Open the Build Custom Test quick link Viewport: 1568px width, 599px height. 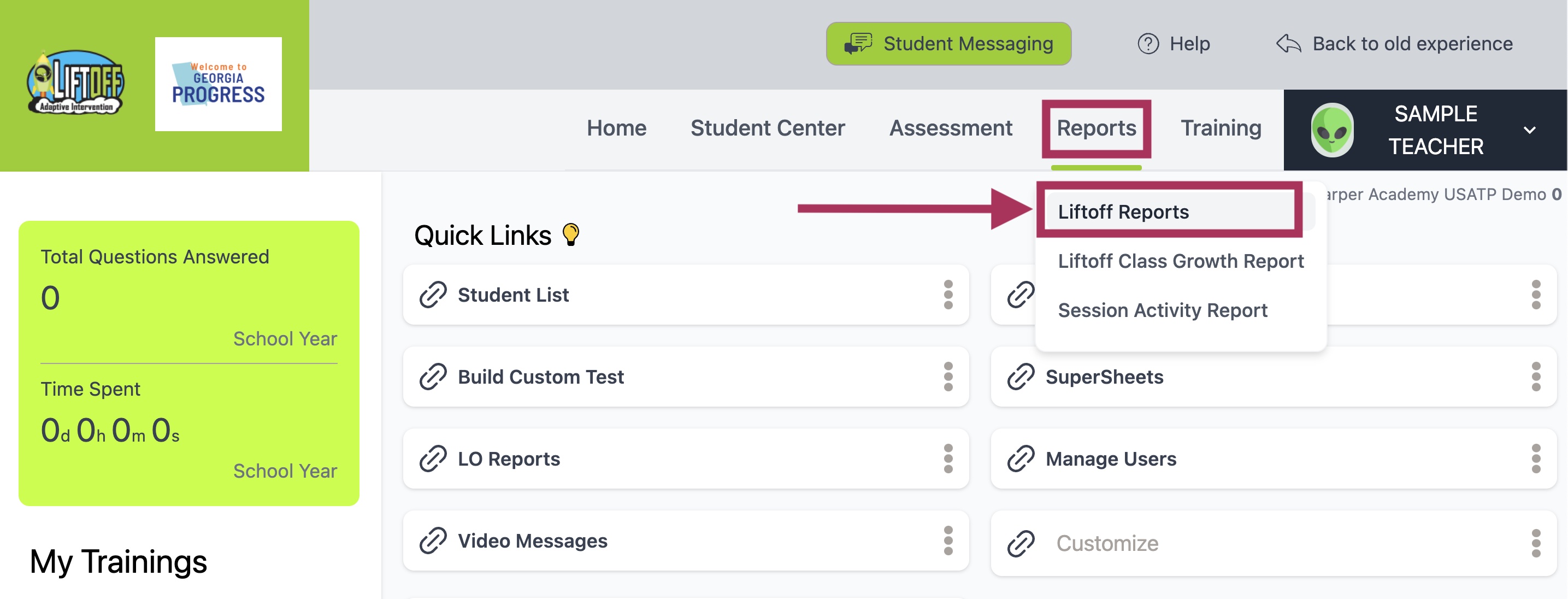pos(686,377)
